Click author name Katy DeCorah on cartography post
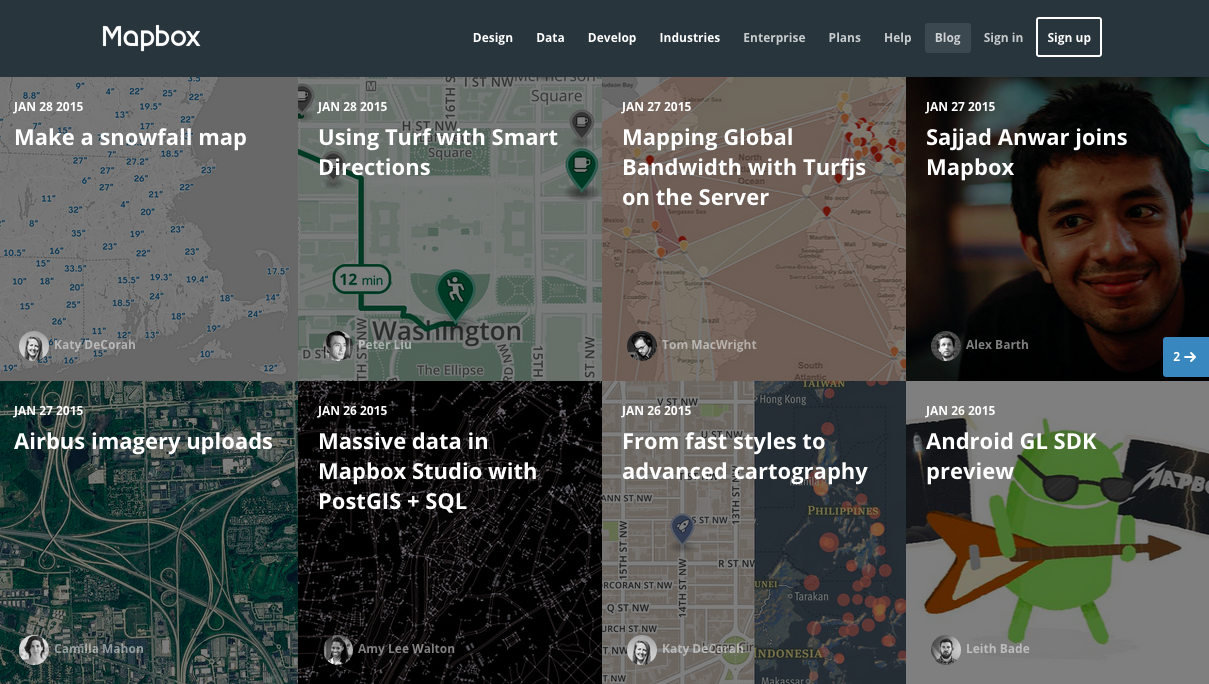Screen dimensions: 1209x684 [703, 649]
